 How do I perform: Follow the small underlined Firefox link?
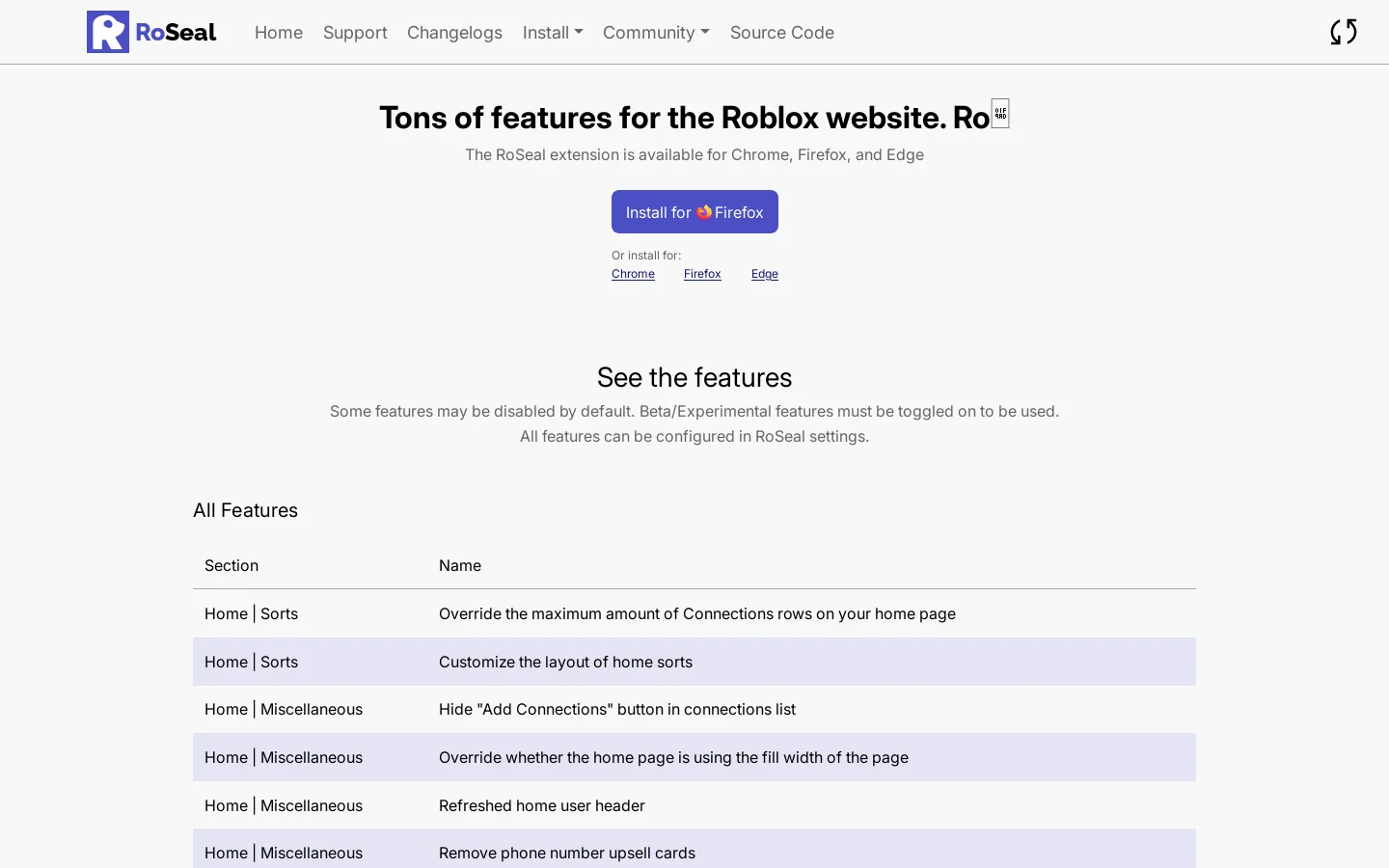(x=702, y=274)
